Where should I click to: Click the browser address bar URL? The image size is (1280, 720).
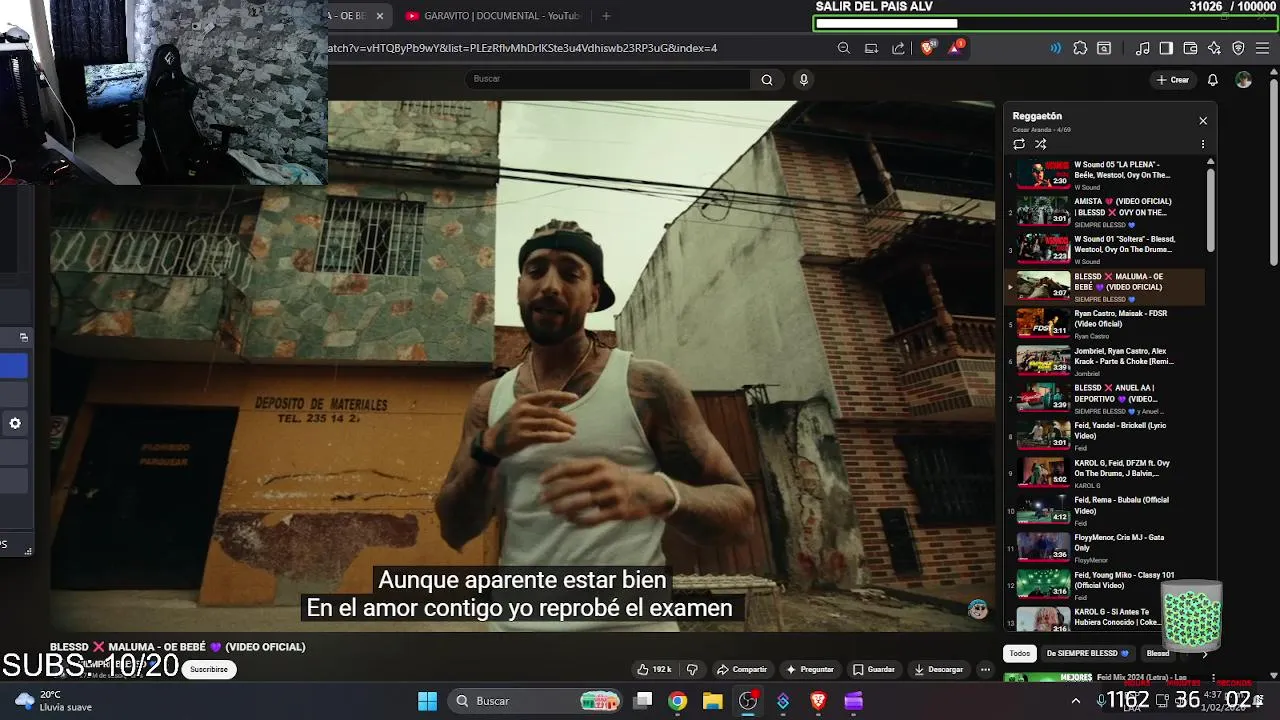coord(523,48)
